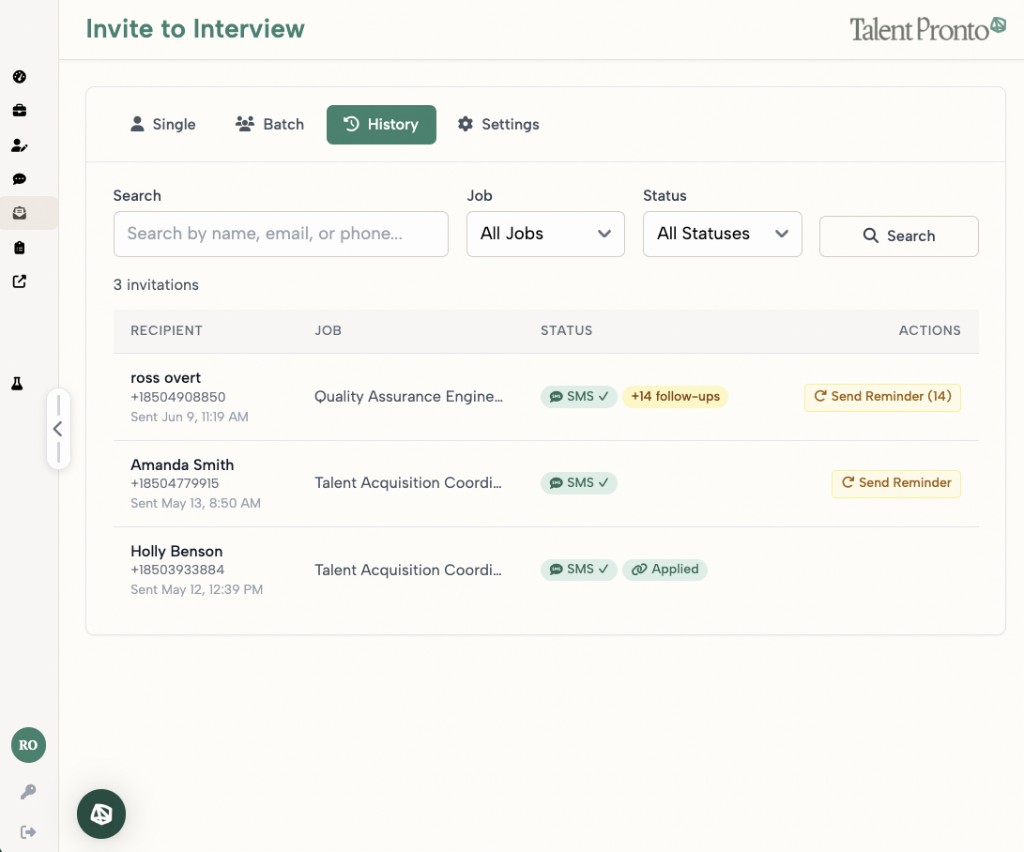
Task: Click the STATUS column header
Action: [566, 330]
